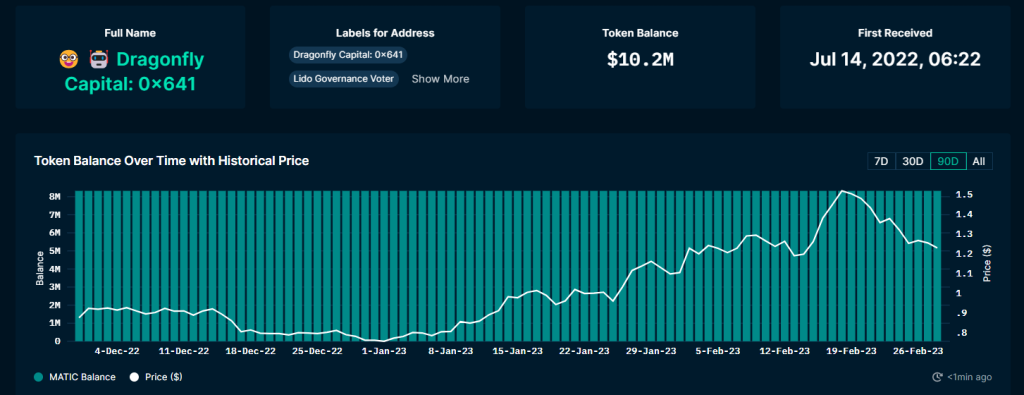Select the 30D time range

[x=912, y=161]
